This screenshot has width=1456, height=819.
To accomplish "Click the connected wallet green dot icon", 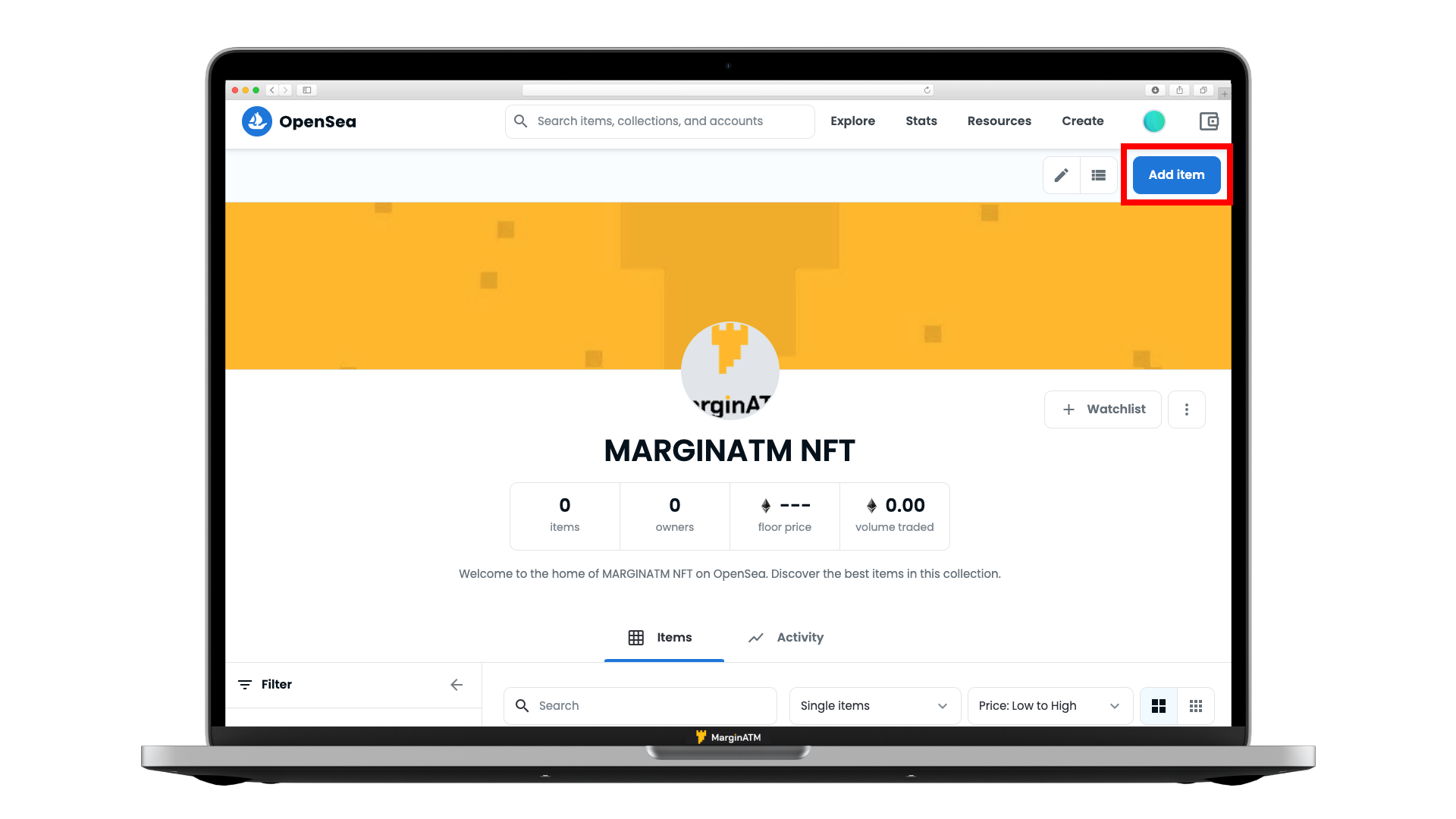I will (x=1154, y=120).
